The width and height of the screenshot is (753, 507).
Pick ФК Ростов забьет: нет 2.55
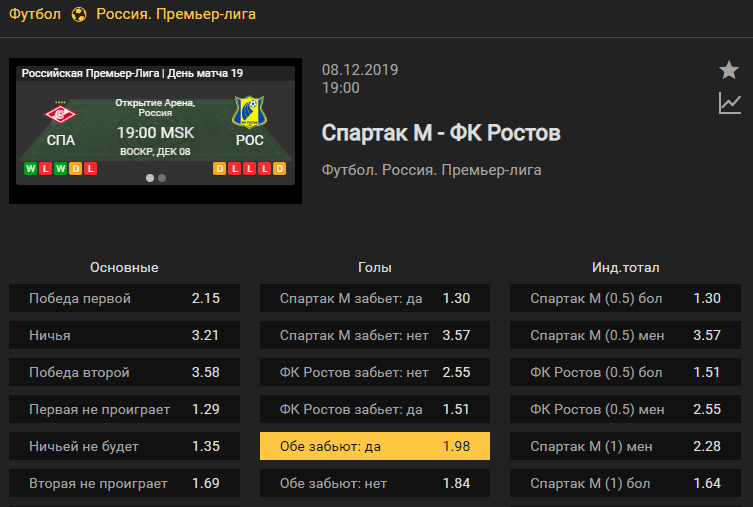[375, 372]
